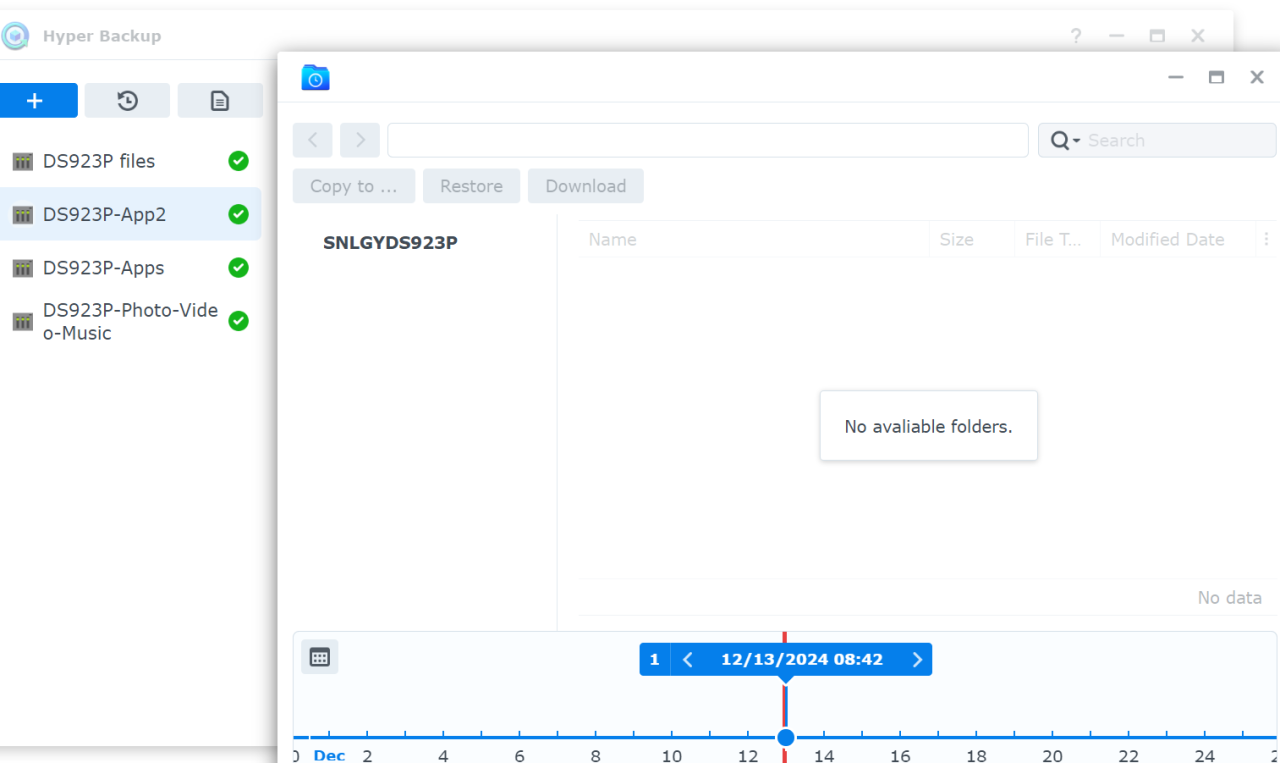The height and width of the screenshot is (763, 1280).
Task: Click the backup explorer clock-folder icon
Action: click(315, 77)
